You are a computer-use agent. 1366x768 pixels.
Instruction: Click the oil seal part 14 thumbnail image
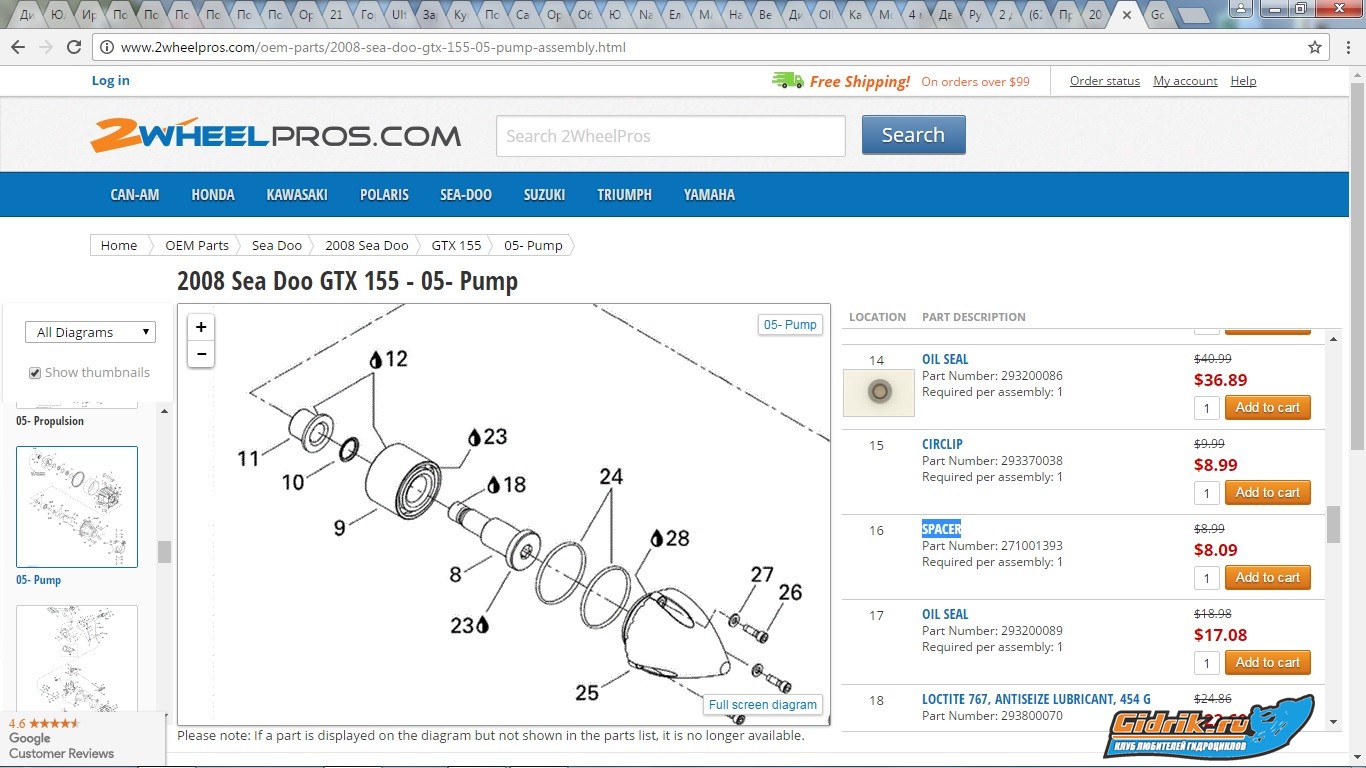[x=879, y=392]
